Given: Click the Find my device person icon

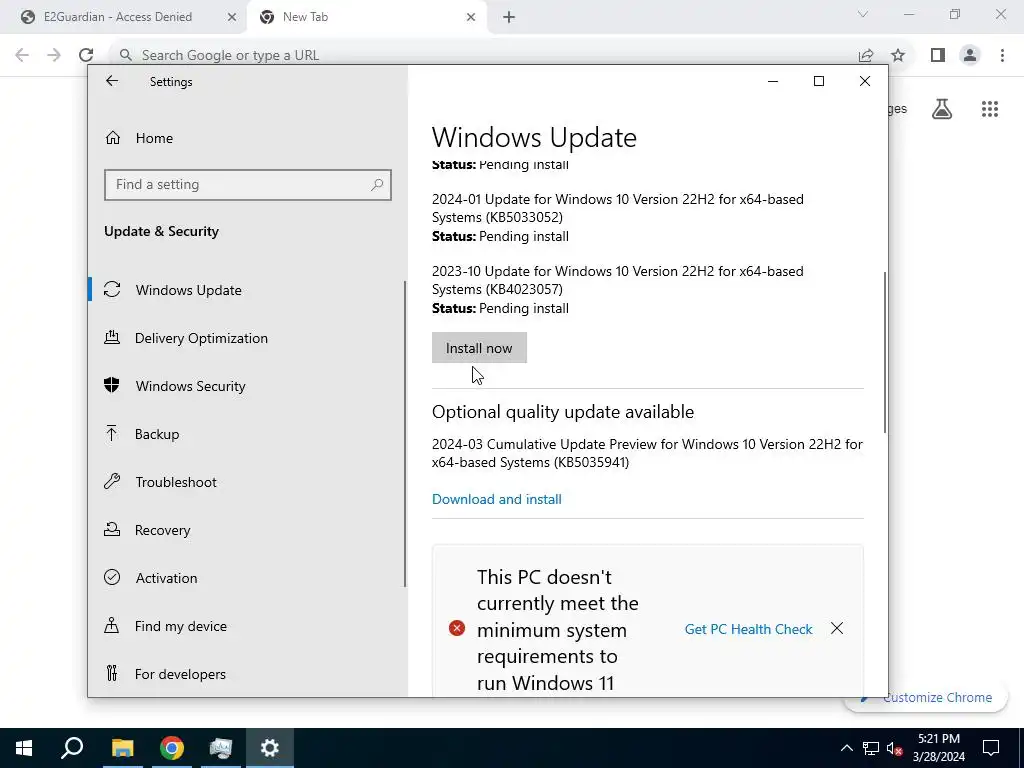Looking at the screenshot, I should tap(112, 626).
